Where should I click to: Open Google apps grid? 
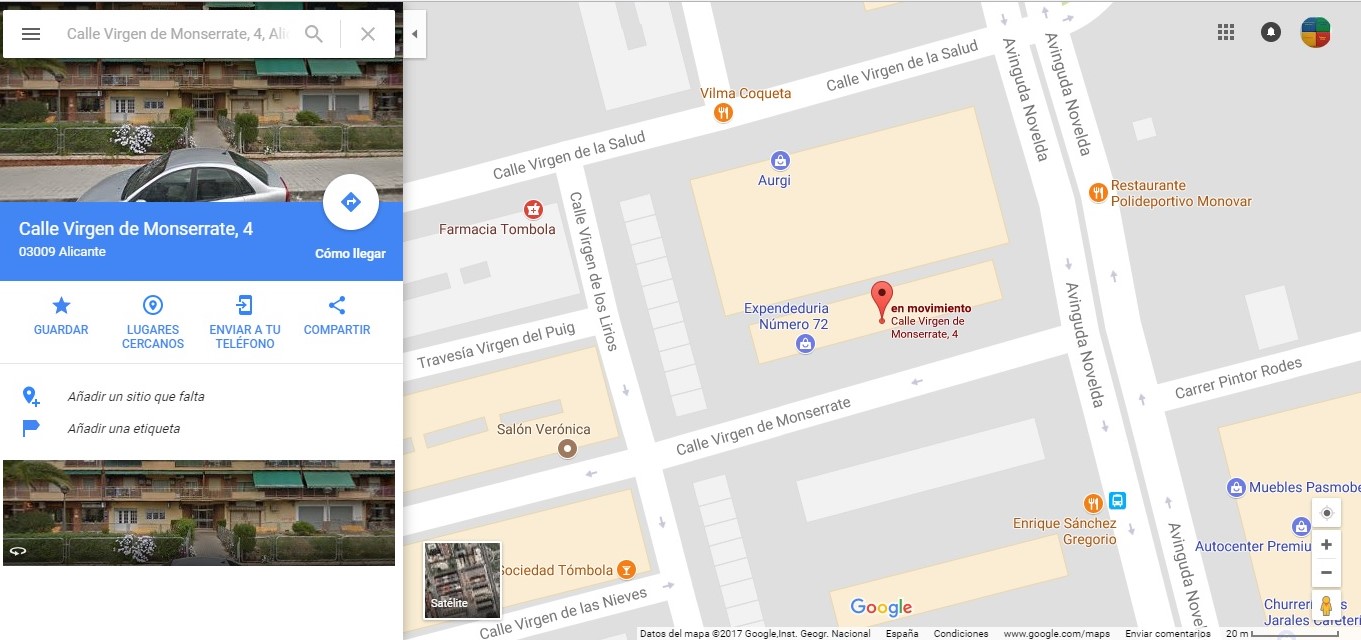point(1226,33)
